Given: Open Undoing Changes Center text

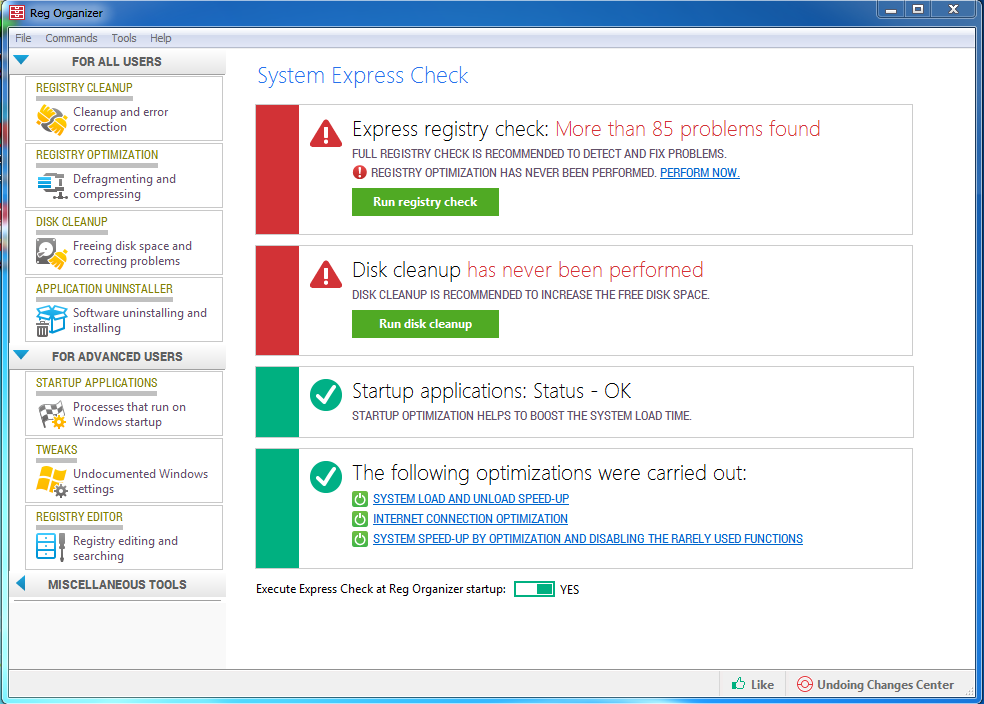Looking at the screenshot, I should tap(885, 685).
